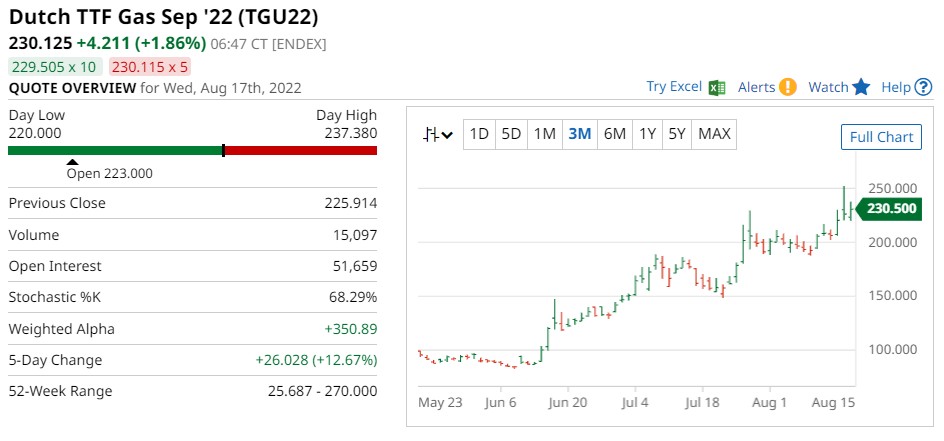Click the Open marker on day range bar

click(x=72, y=161)
